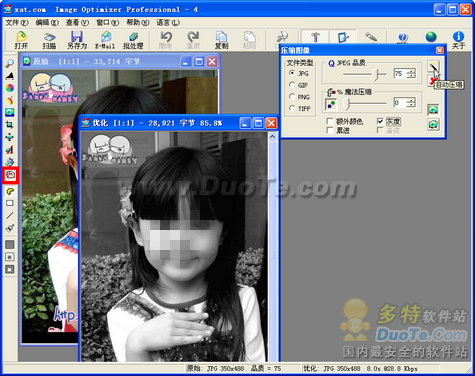
Task: Open the 文件 (File) menu
Action: tap(17, 23)
